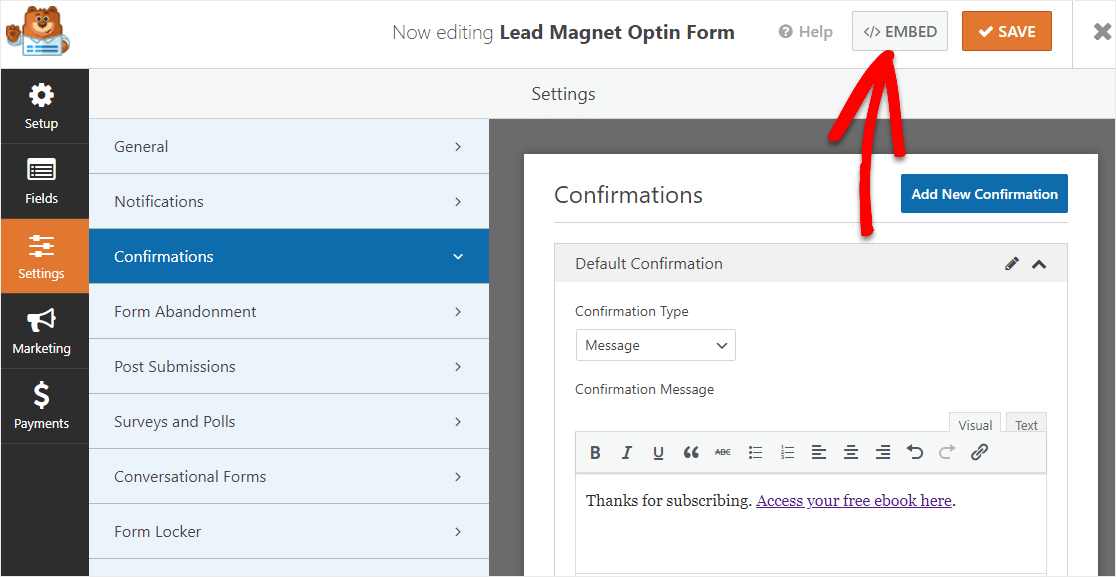
Task: Expand the General settings section
Action: tap(289, 147)
